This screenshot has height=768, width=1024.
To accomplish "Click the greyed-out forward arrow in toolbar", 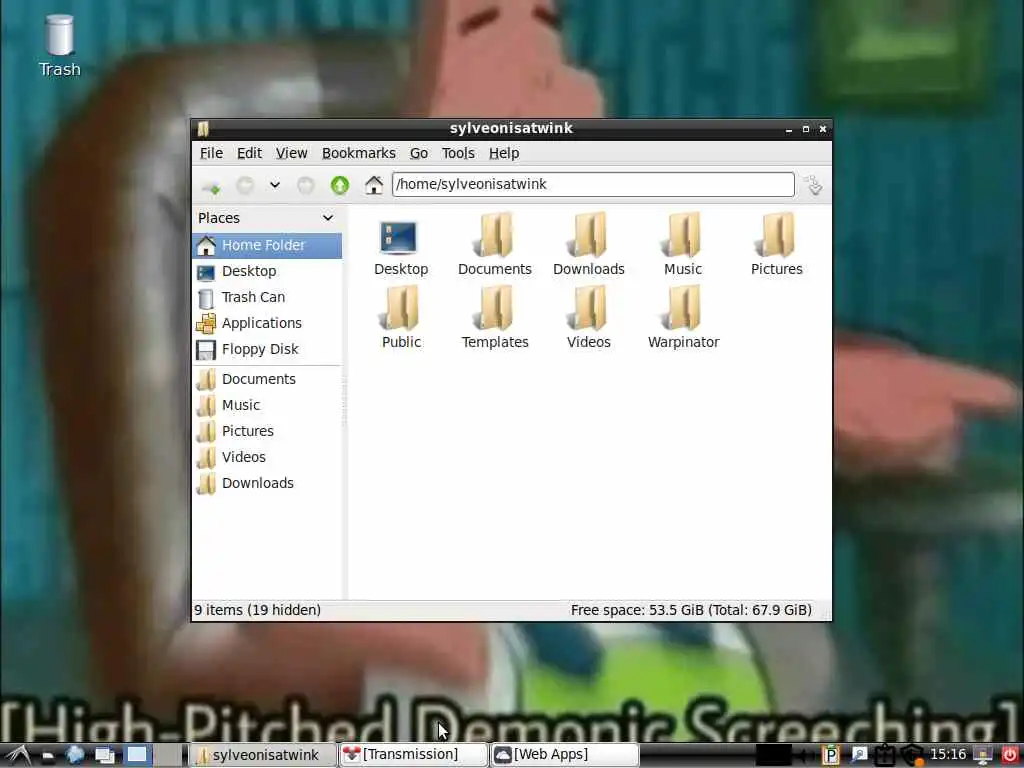I will tap(306, 186).
